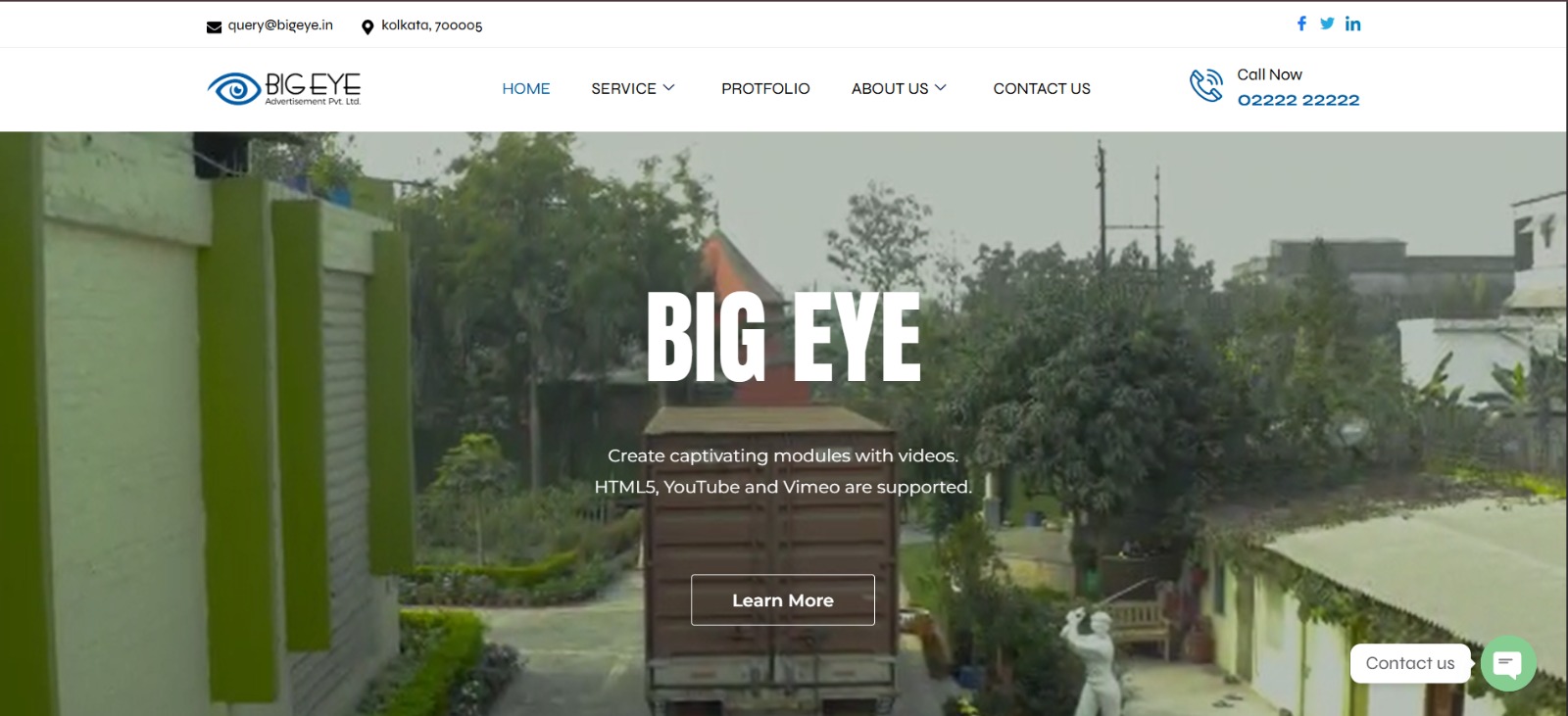The height and width of the screenshot is (716, 1568).
Task: Open the LinkedIn social icon
Action: coord(1352,24)
